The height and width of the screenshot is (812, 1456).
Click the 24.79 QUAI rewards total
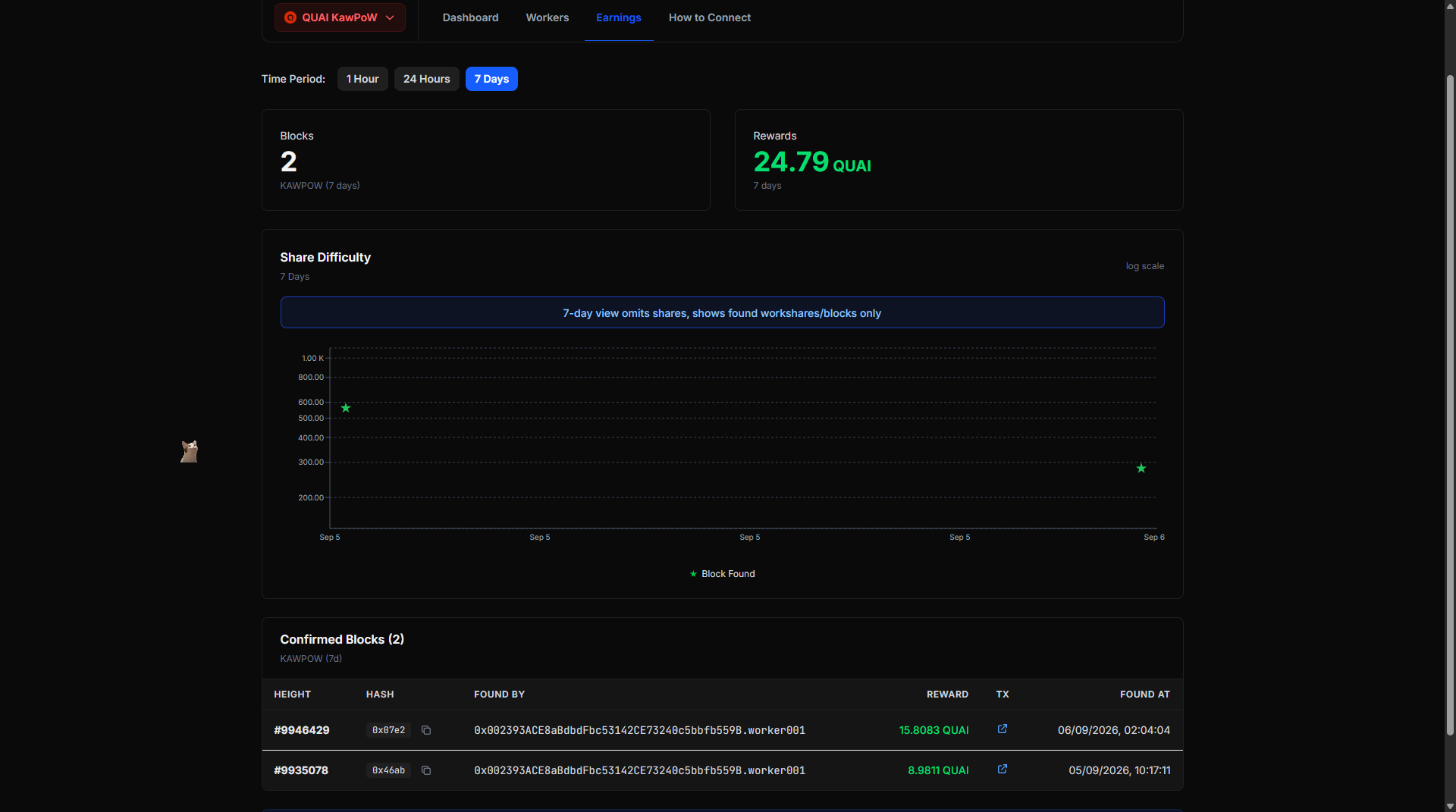point(812,161)
